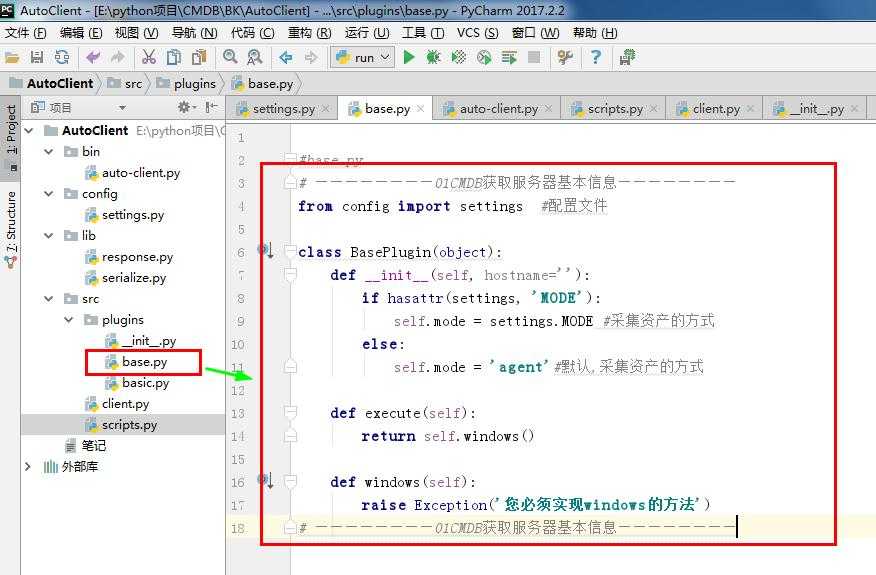Screen dimensions: 876x575
Task: Open the 文件 (F) menu
Action: click(26, 33)
